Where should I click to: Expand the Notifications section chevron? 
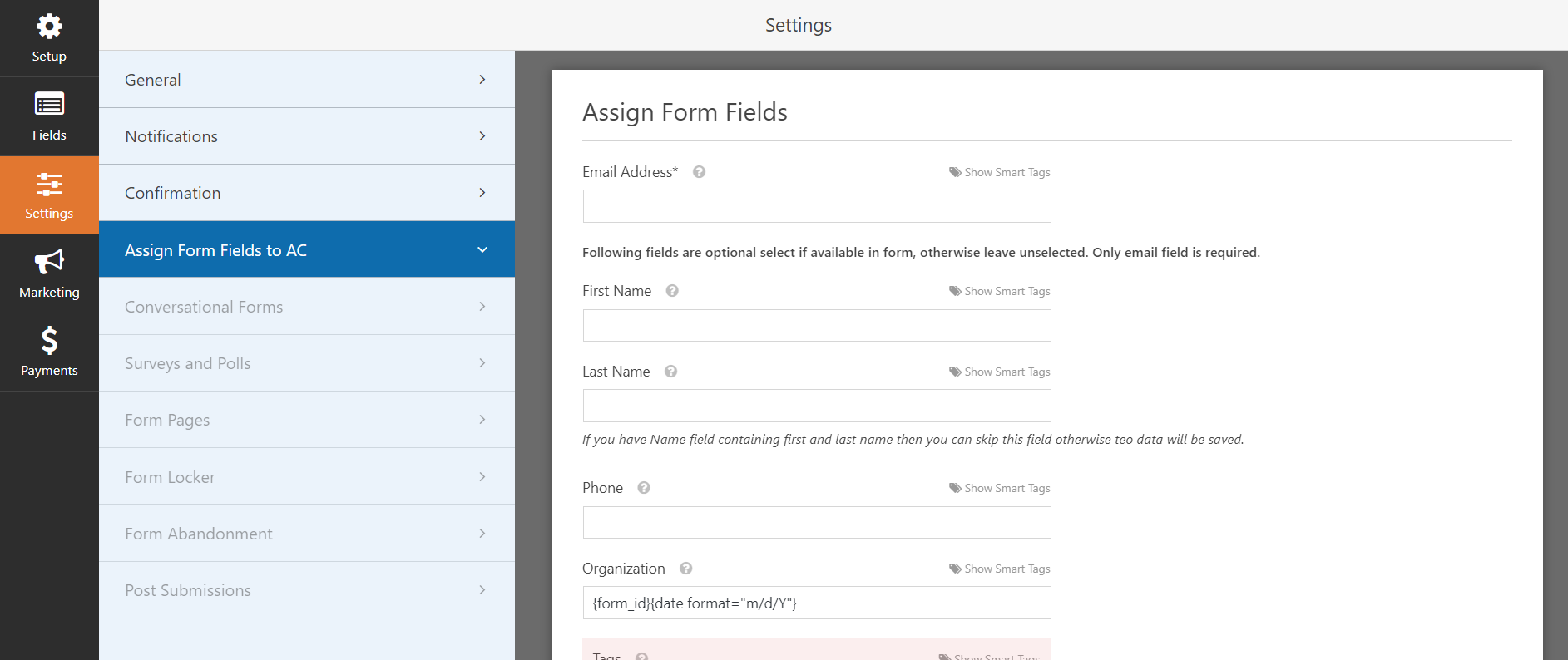482,136
